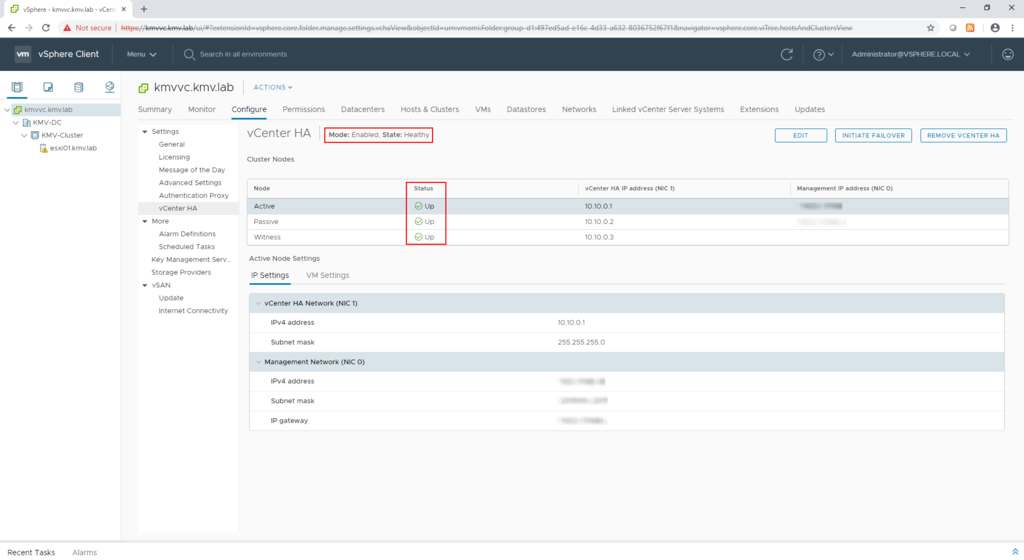Open the Menu dropdown

tap(142, 54)
